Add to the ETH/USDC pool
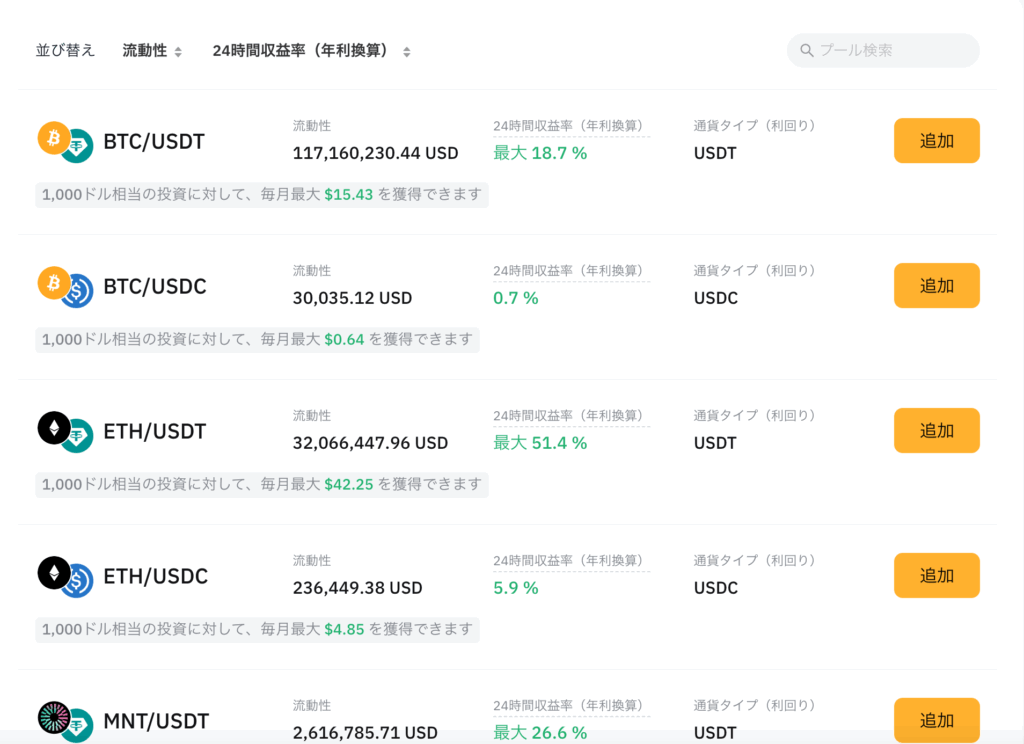1024x744 pixels. coord(936,575)
